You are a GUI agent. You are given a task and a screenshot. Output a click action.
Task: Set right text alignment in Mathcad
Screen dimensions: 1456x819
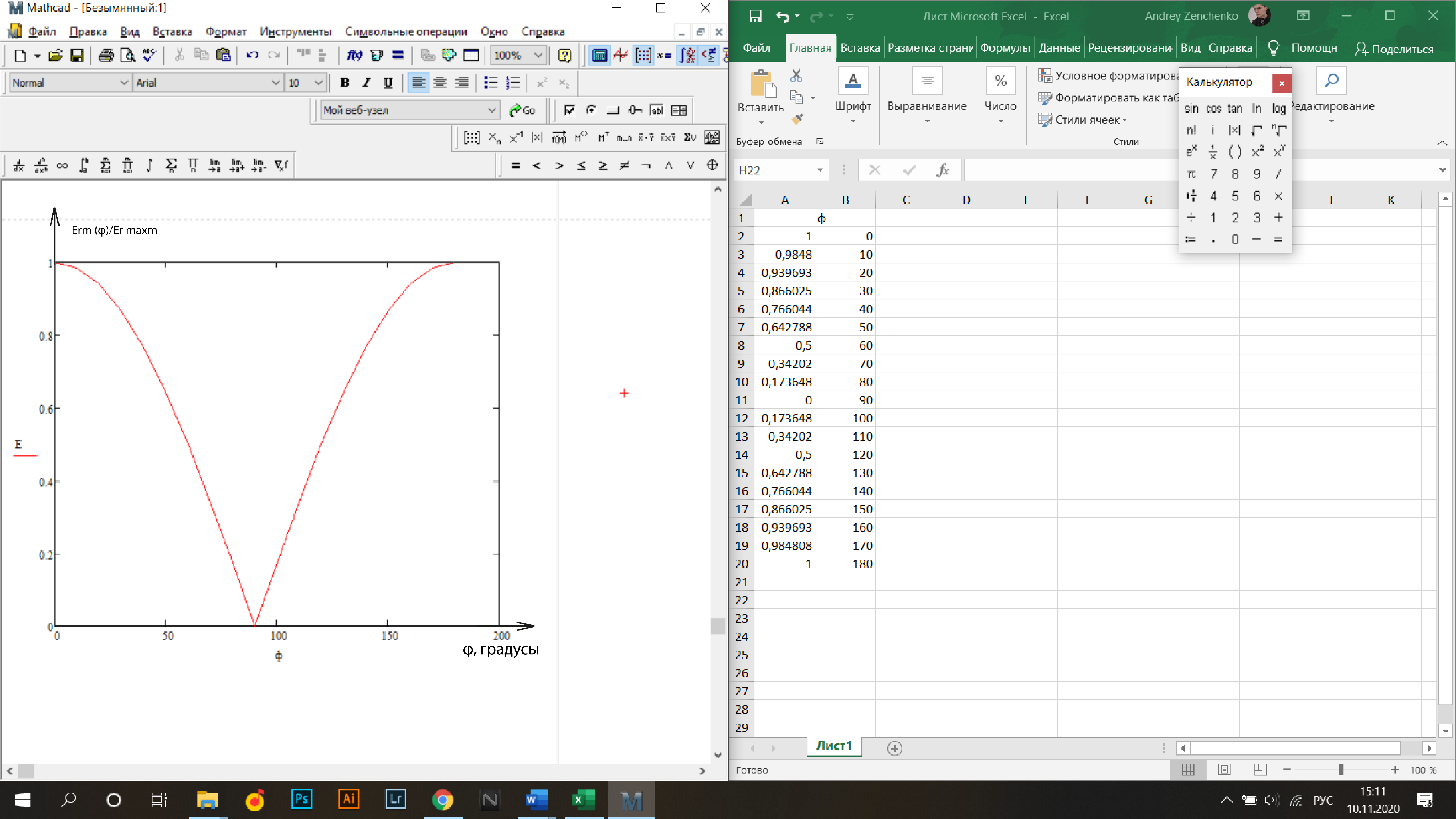tap(462, 83)
